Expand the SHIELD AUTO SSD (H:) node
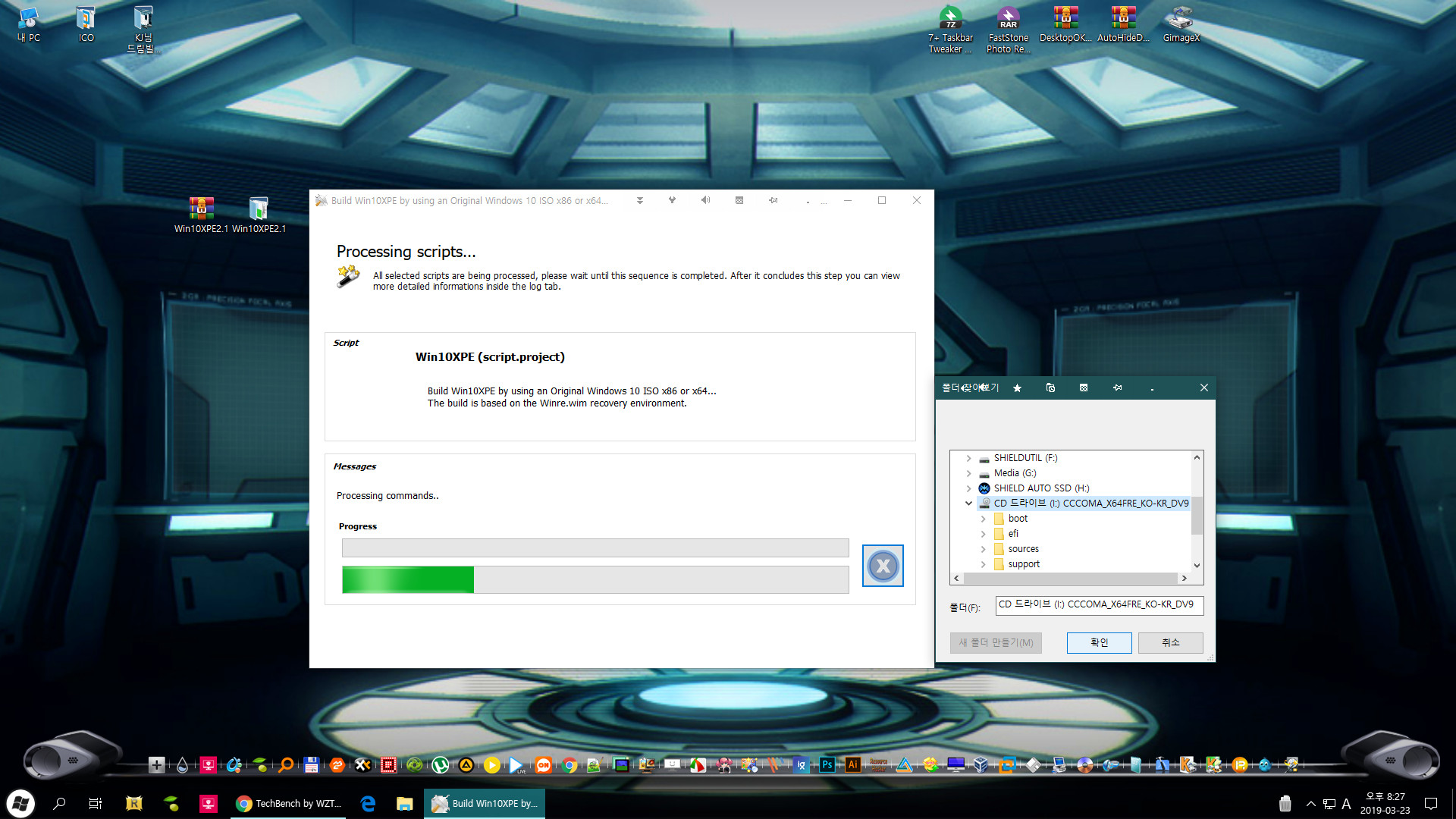Screen dimensions: 1456x819 tap(968, 488)
